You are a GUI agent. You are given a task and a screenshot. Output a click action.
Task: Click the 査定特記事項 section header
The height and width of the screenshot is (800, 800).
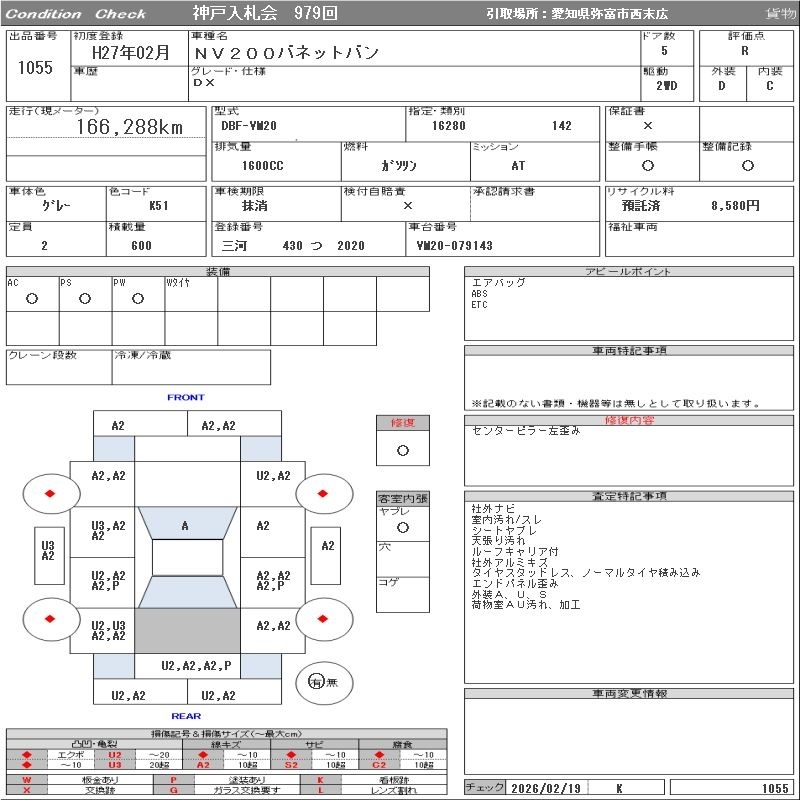coord(629,496)
